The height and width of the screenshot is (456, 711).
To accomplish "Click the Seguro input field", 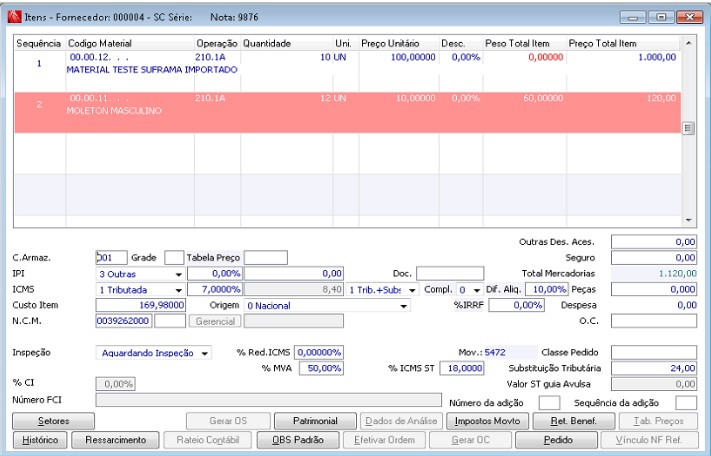I will (654, 257).
